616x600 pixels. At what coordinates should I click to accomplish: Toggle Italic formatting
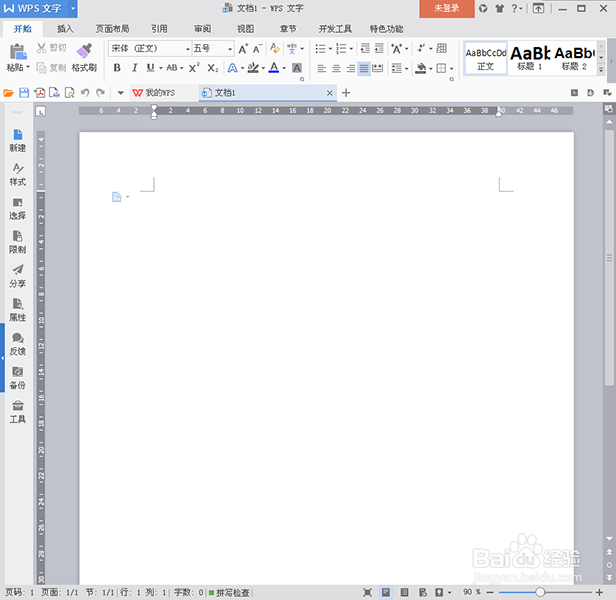coord(134,68)
